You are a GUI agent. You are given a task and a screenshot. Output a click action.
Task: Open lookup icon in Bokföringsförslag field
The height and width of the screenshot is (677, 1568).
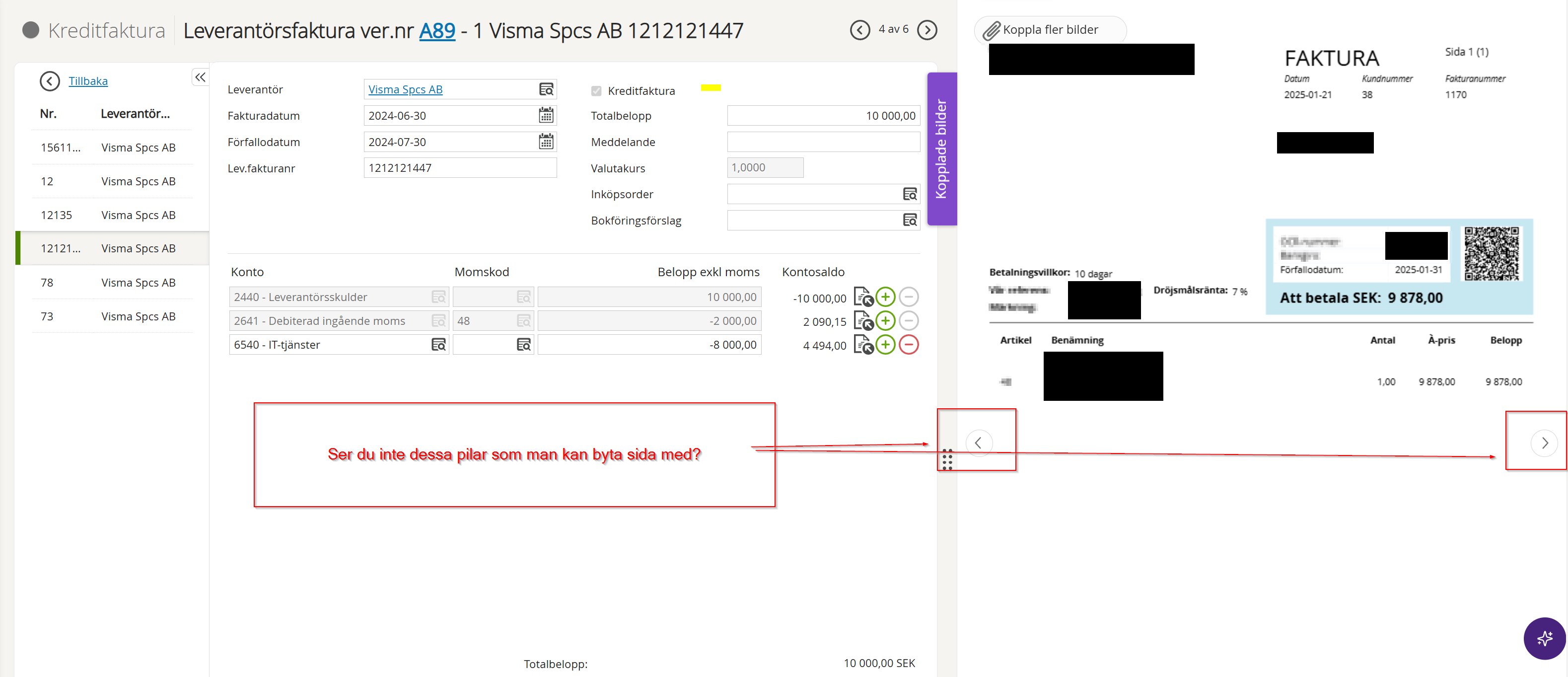pyautogui.click(x=910, y=221)
